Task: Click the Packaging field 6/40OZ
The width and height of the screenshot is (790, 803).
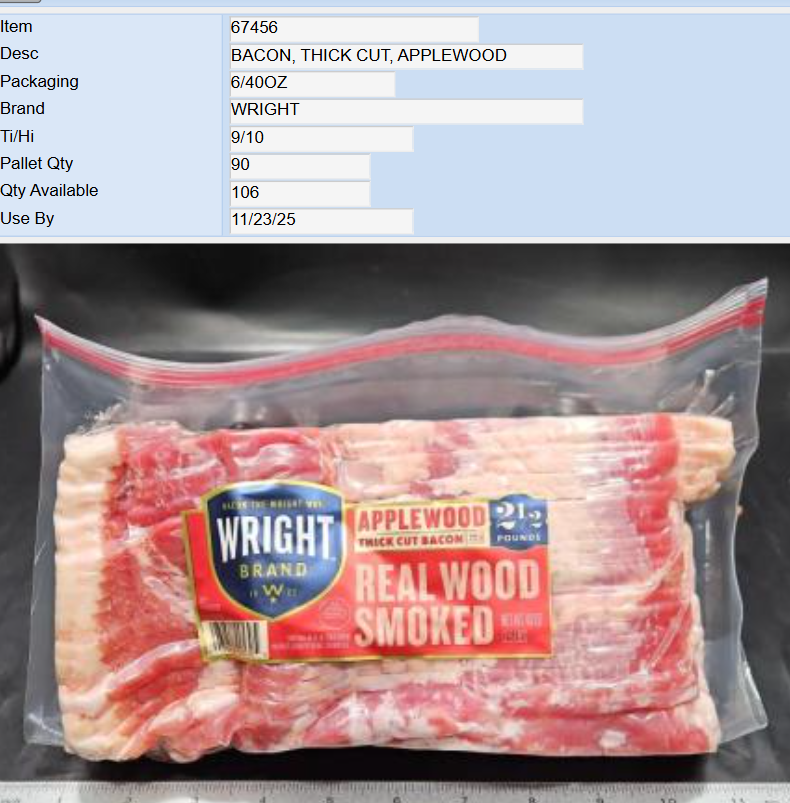Action: [312, 84]
